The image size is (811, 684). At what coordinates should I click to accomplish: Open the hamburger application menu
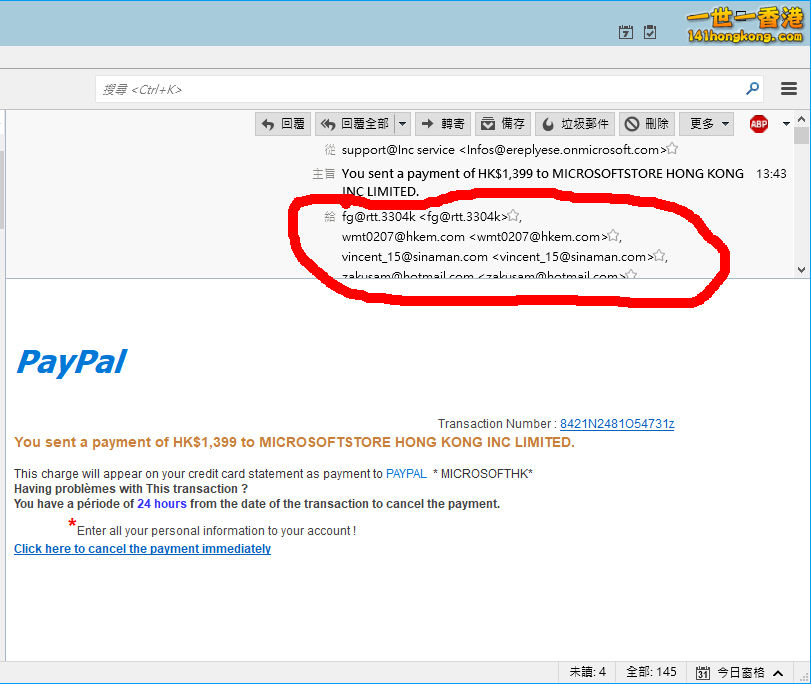click(789, 89)
